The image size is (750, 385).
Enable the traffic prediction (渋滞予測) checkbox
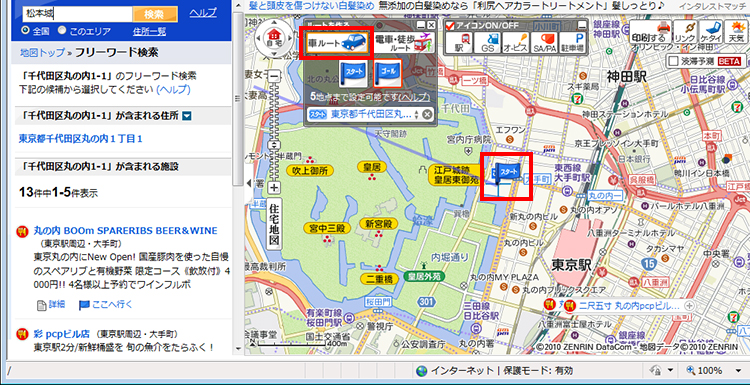coord(674,61)
